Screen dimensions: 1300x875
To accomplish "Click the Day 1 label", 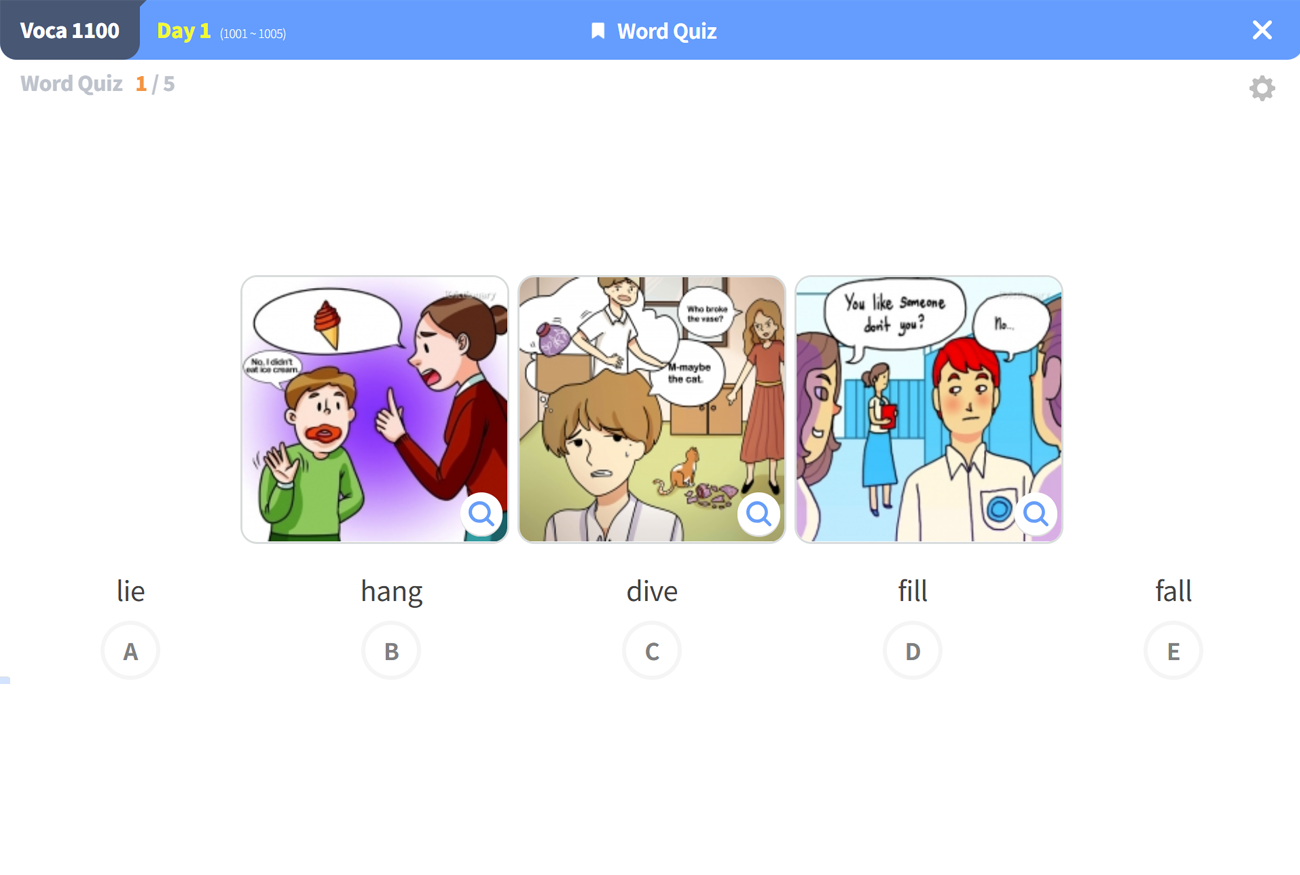I will coord(184,31).
